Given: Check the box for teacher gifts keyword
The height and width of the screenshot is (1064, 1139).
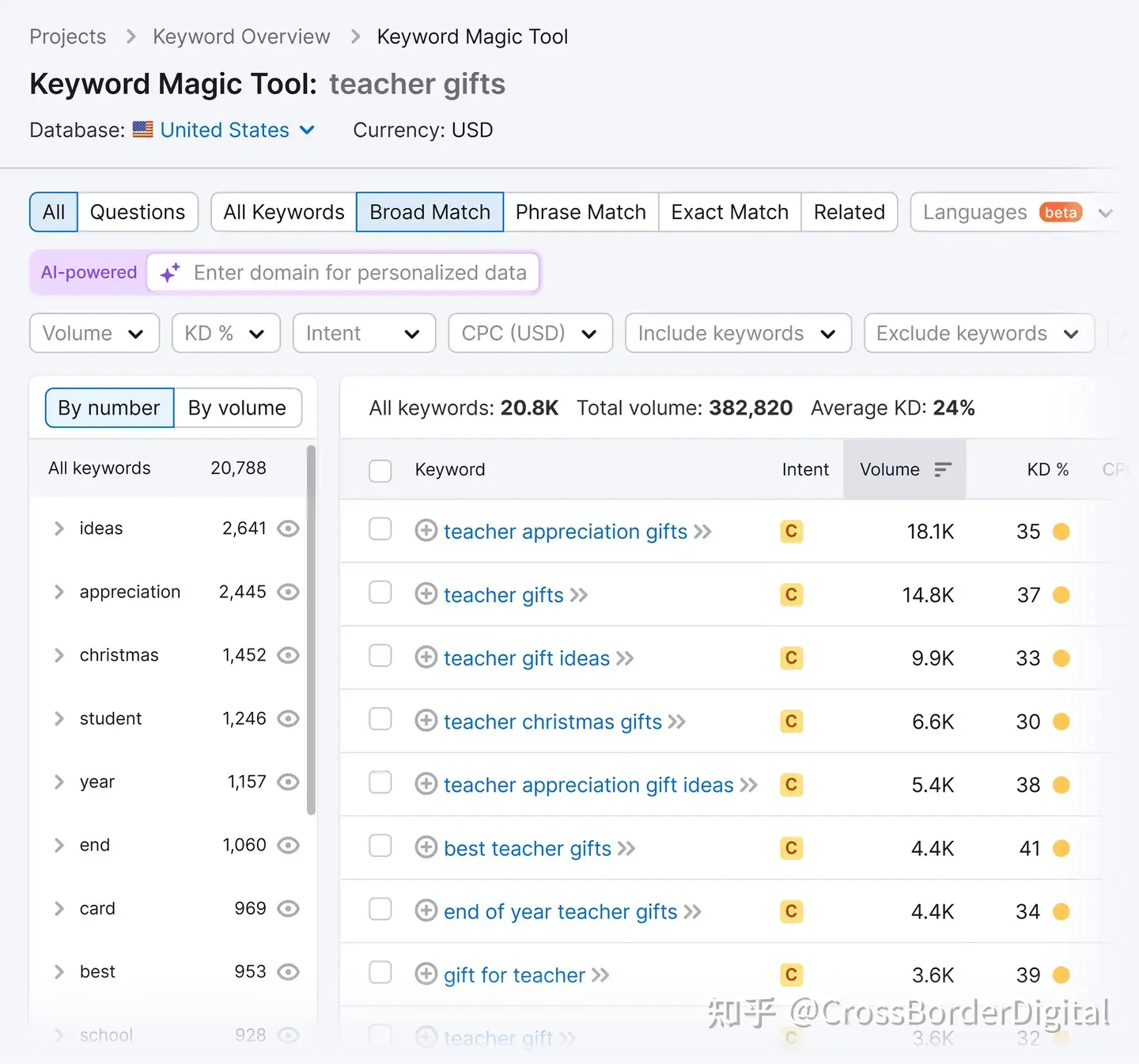Looking at the screenshot, I should pos(380,593).
